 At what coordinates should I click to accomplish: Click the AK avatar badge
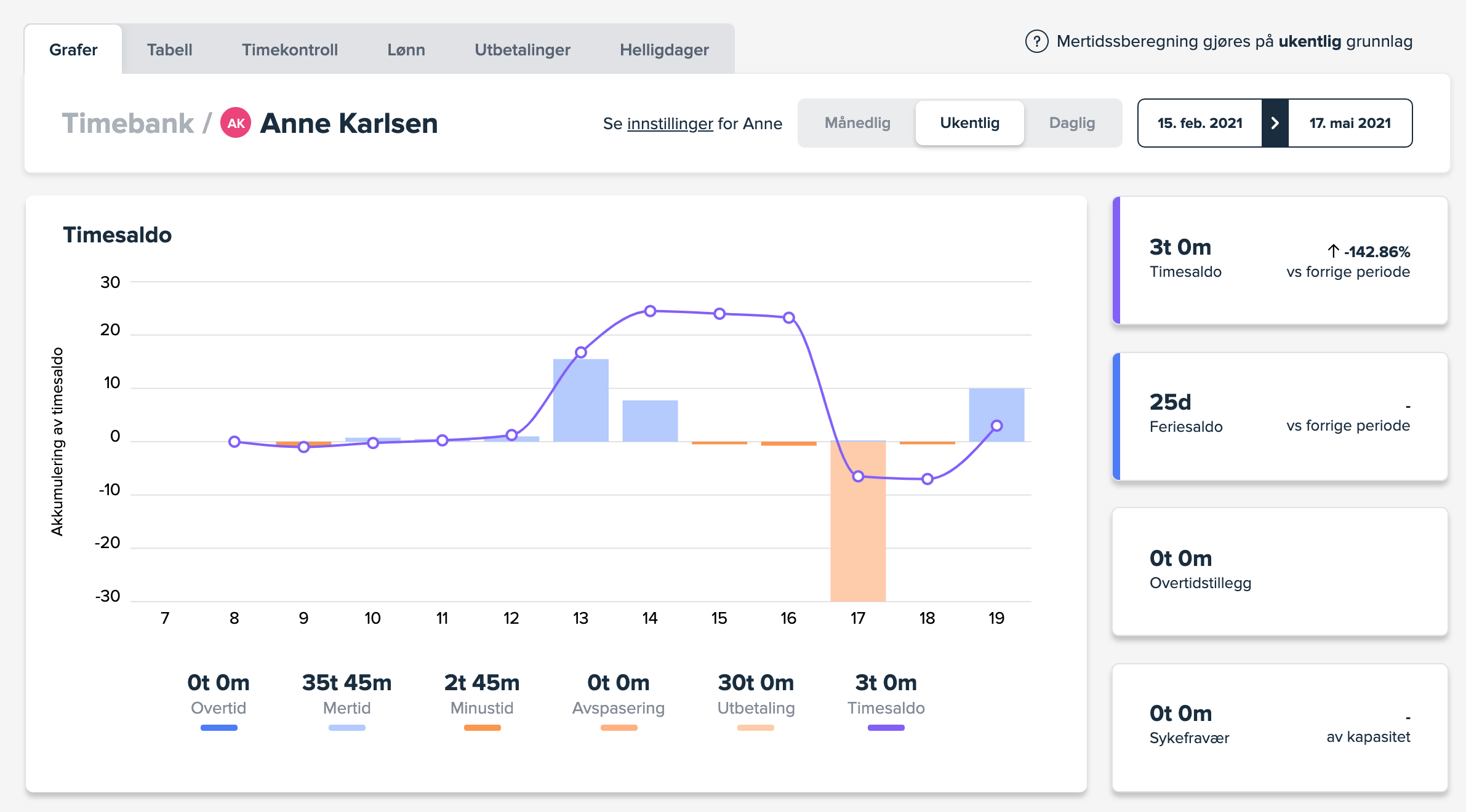click(x=236, y=123)
